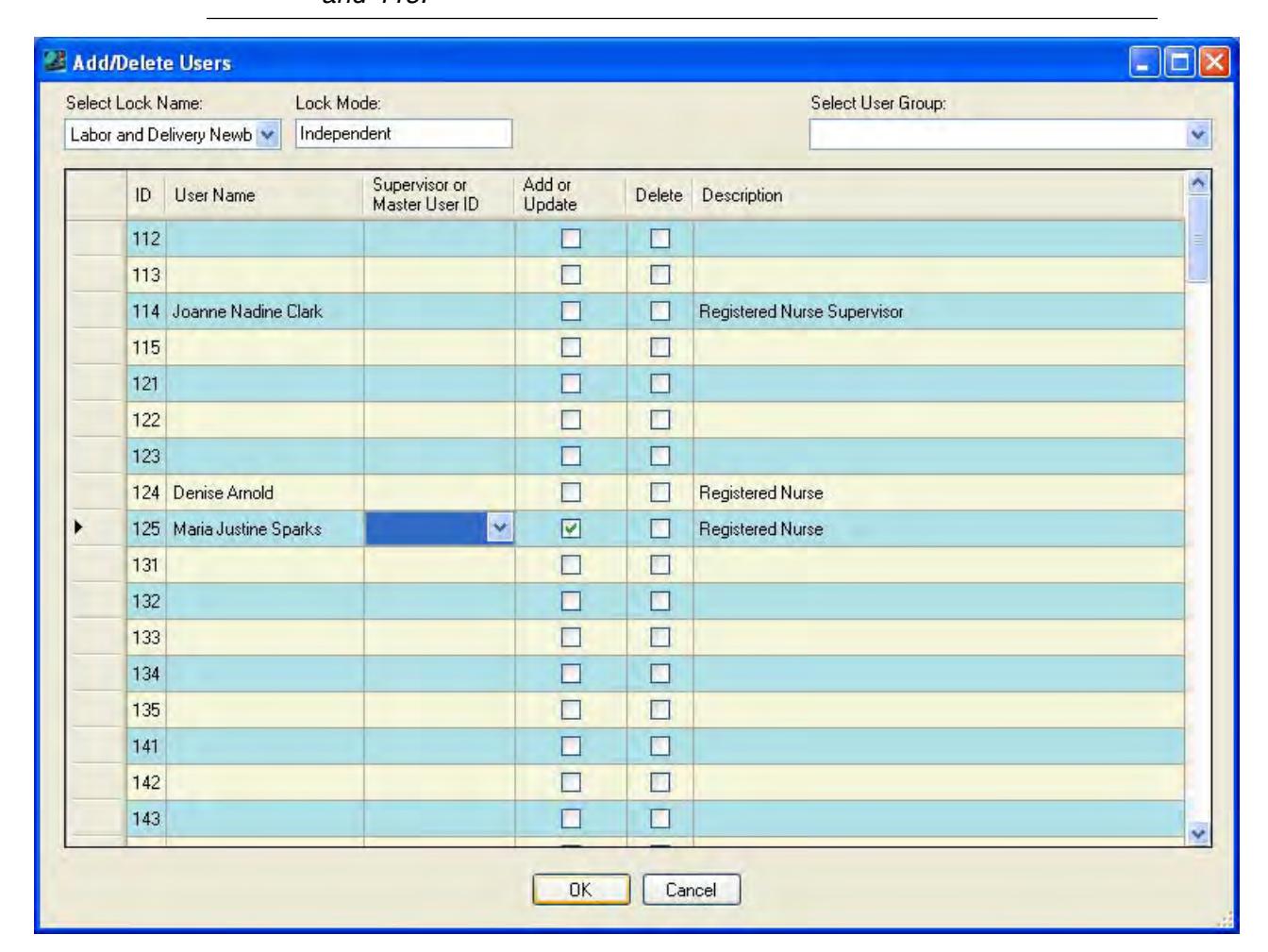Click the row selector for ID 114
Viewport: 1268px width, 952px height.
click(96, 311)
